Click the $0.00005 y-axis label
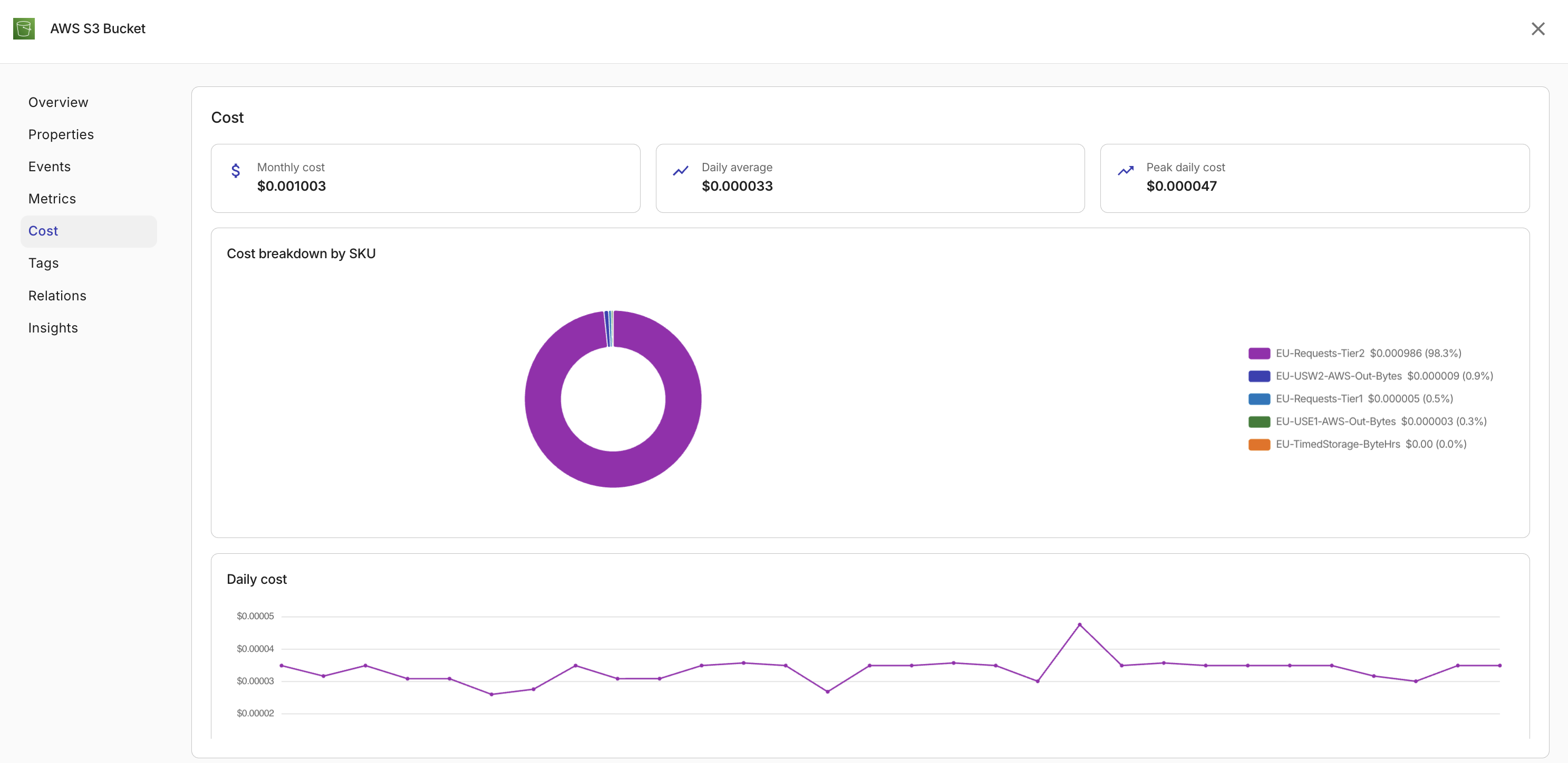The image size is (1568, 763). (x=255, y=617)
